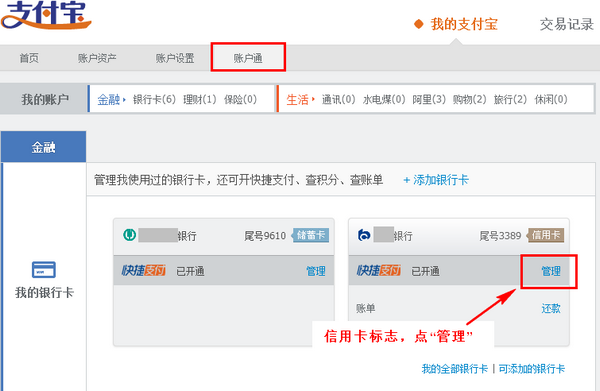
Task: Open 我的全部银行卡 link
Action: 455,369
